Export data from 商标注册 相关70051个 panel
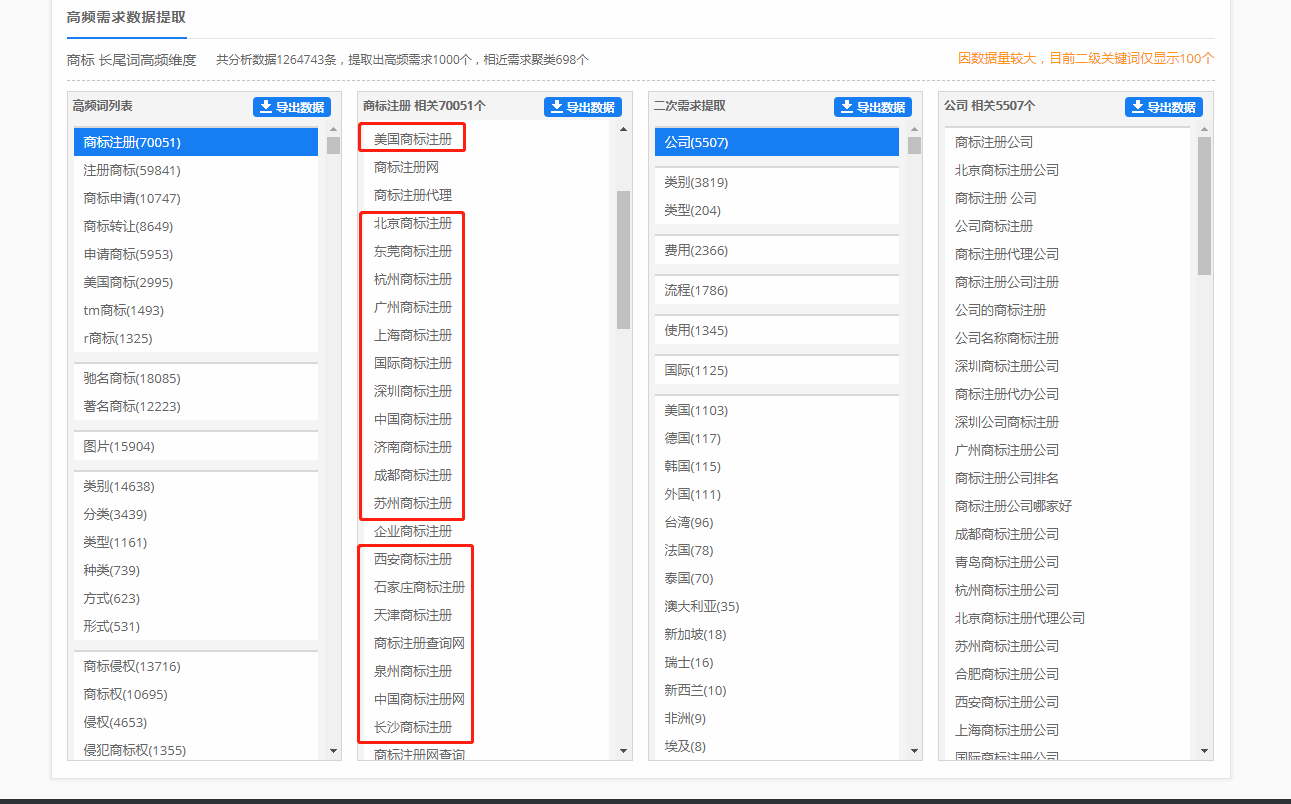 click(x=582, y=107)
